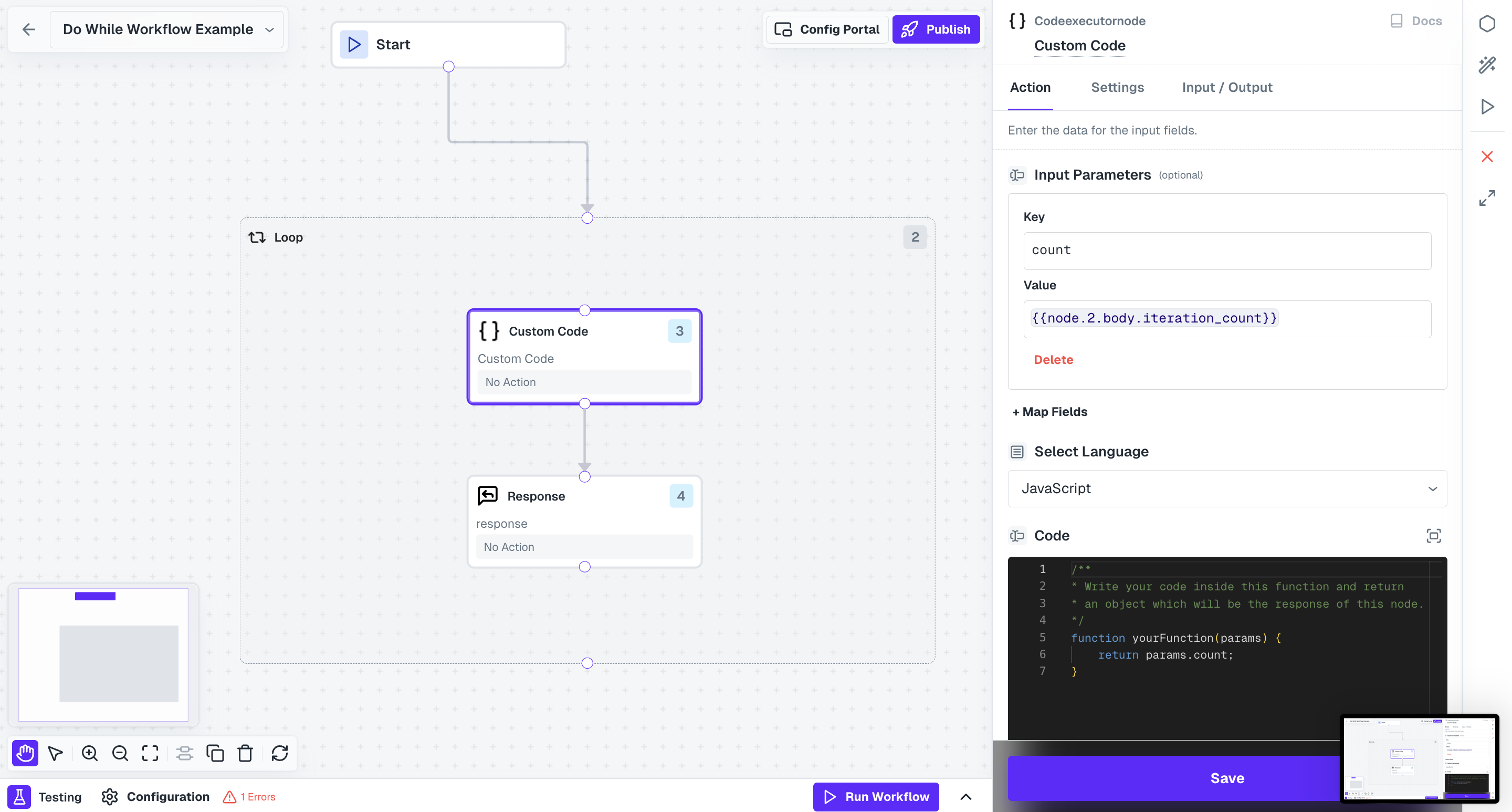Click the duplicate node icon
The image size is (1512, 812).
(215, 753)
